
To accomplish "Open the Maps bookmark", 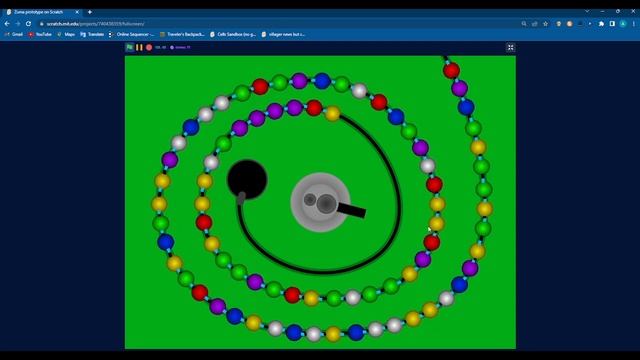I will [x=66, y=35].
